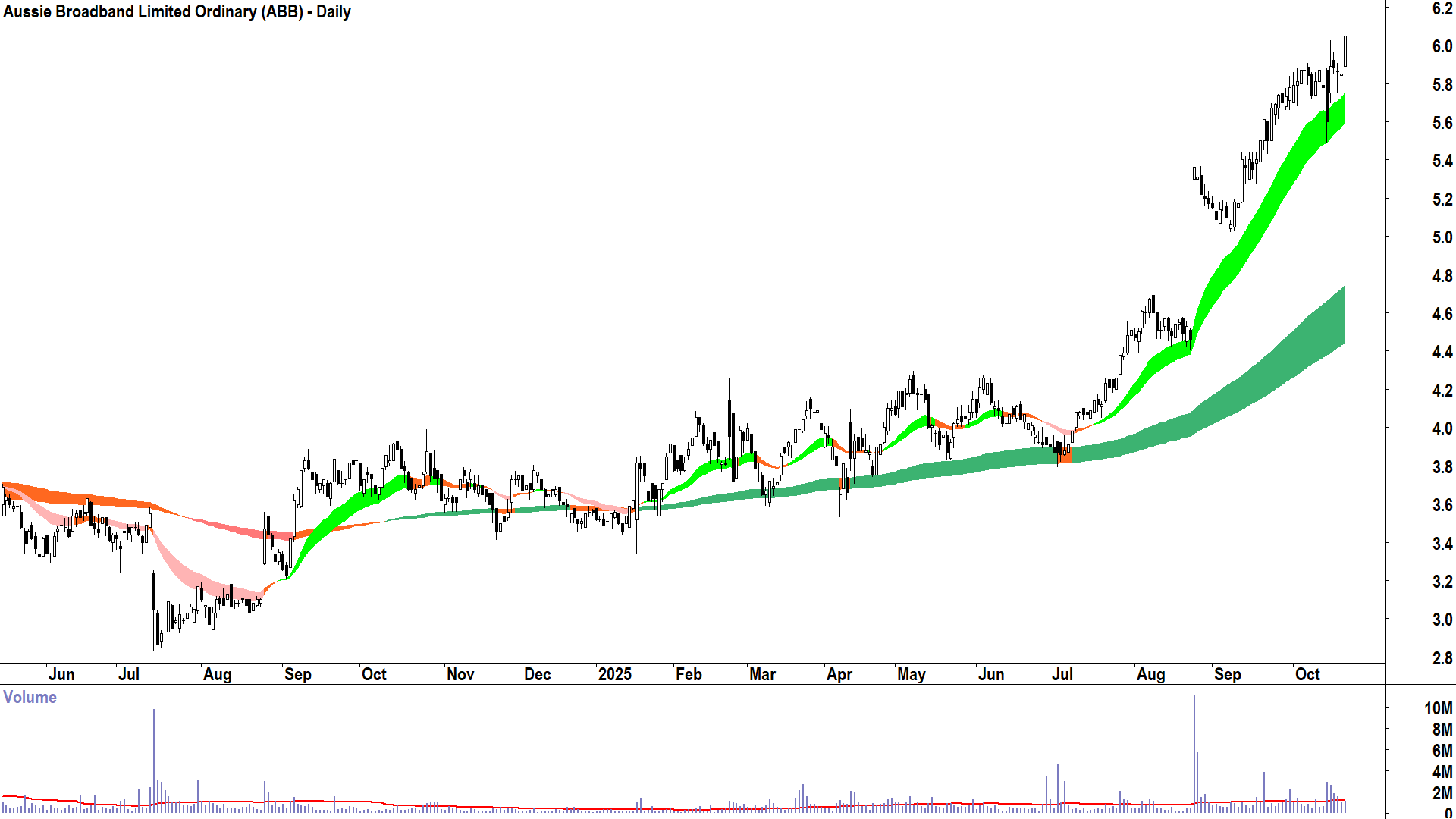
Task: Click the 2.8 price axis label
Action: pyautogui.click(x=1442, y=657)
